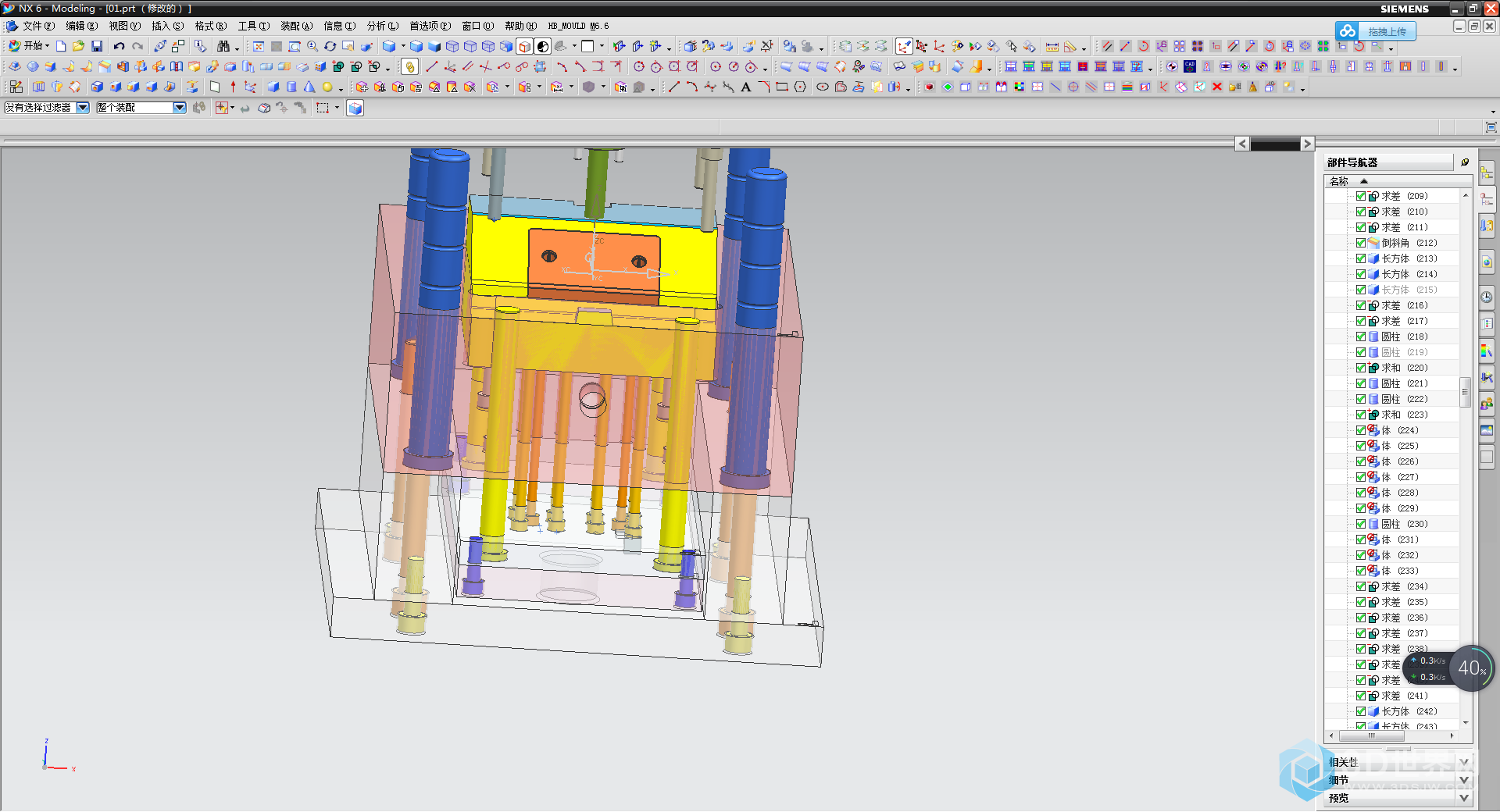This screenshot has height=812, width=1500.
Task: Click the left arrow button above the viewport
Action: click(x=1242, y=144)
